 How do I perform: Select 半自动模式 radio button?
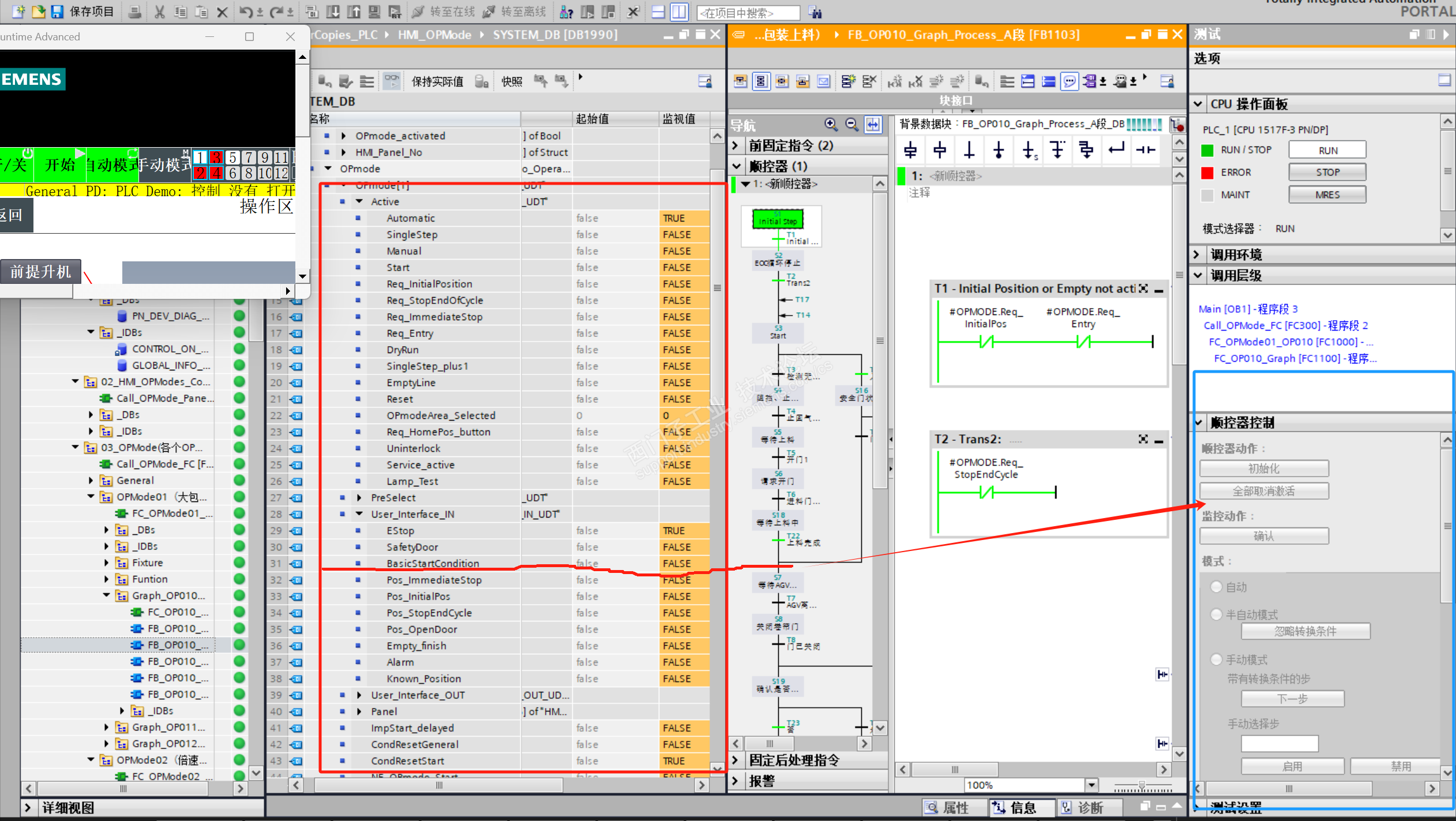coord(1216,614)
